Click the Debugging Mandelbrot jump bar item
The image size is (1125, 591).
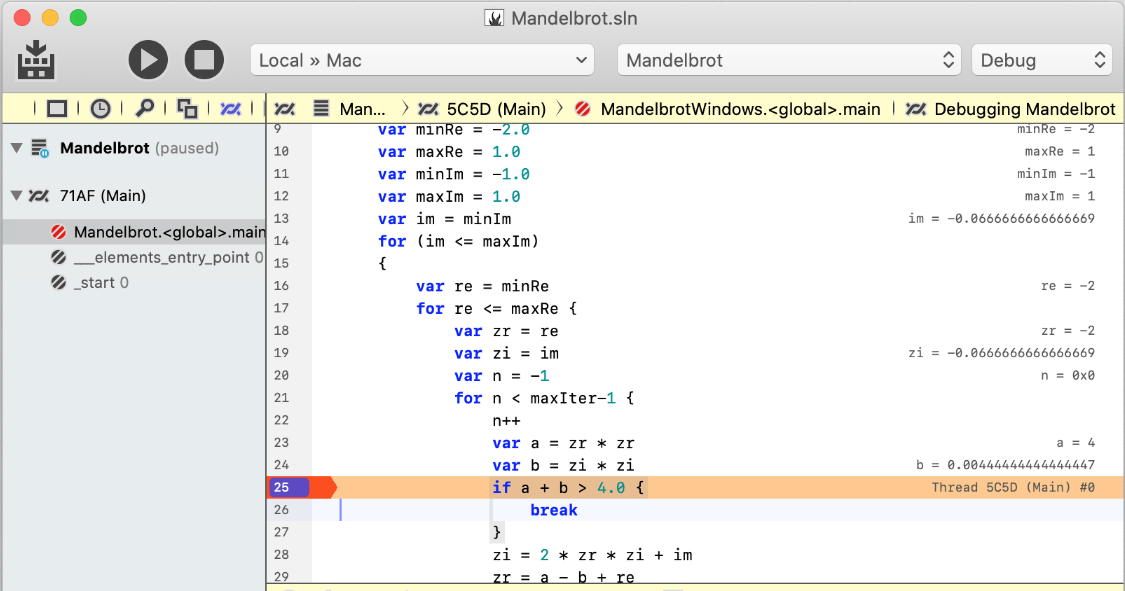click(1025, 109)
